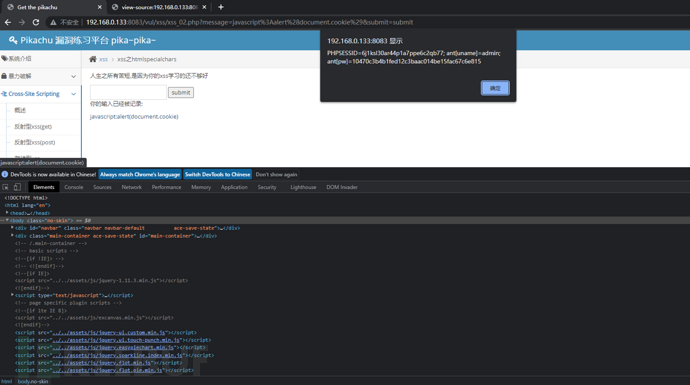The width and height of the screenshot is (690, 385).
Task: Confirm the alert dialog with the 确定 button
Action: coord(495,88)
